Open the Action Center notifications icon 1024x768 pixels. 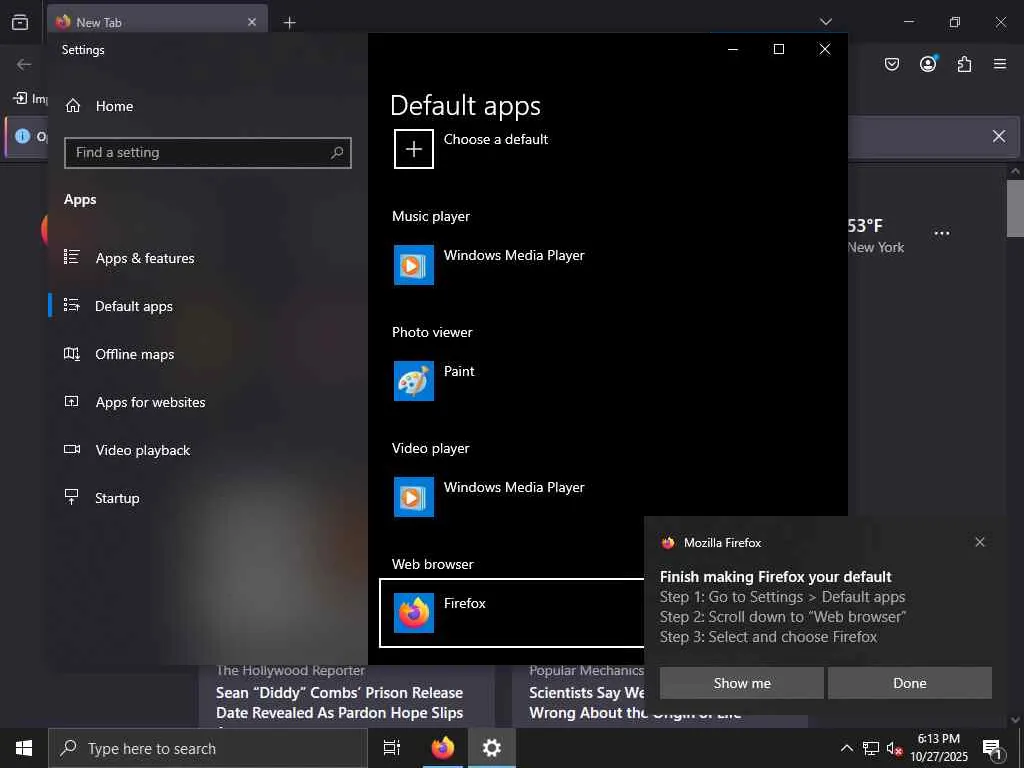[x=993, y=749]
